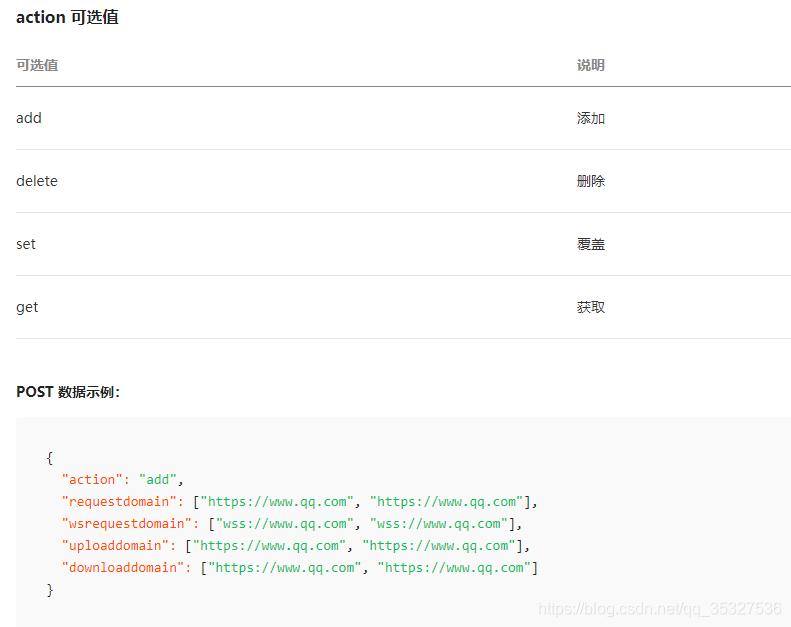Click the 'POST 数据示例' heading

(68, 392)
